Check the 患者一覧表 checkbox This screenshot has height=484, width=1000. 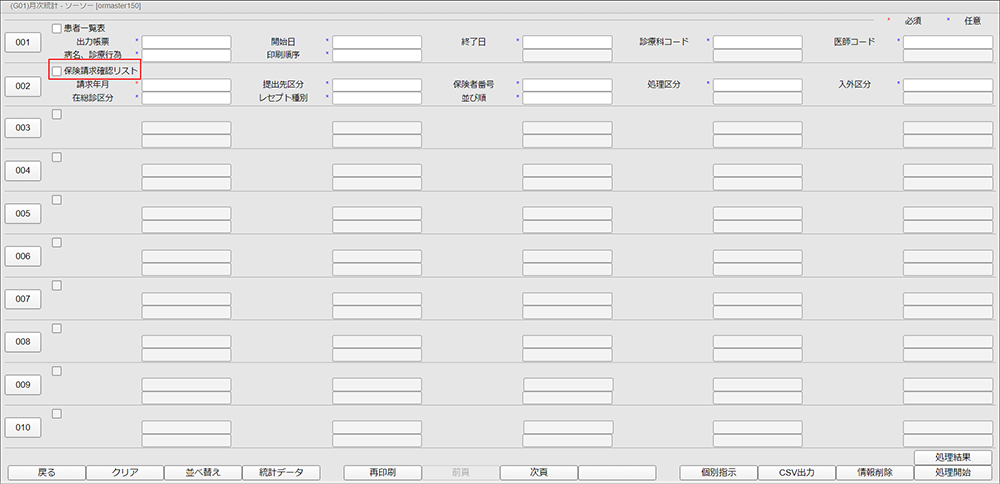coord(57,28)
